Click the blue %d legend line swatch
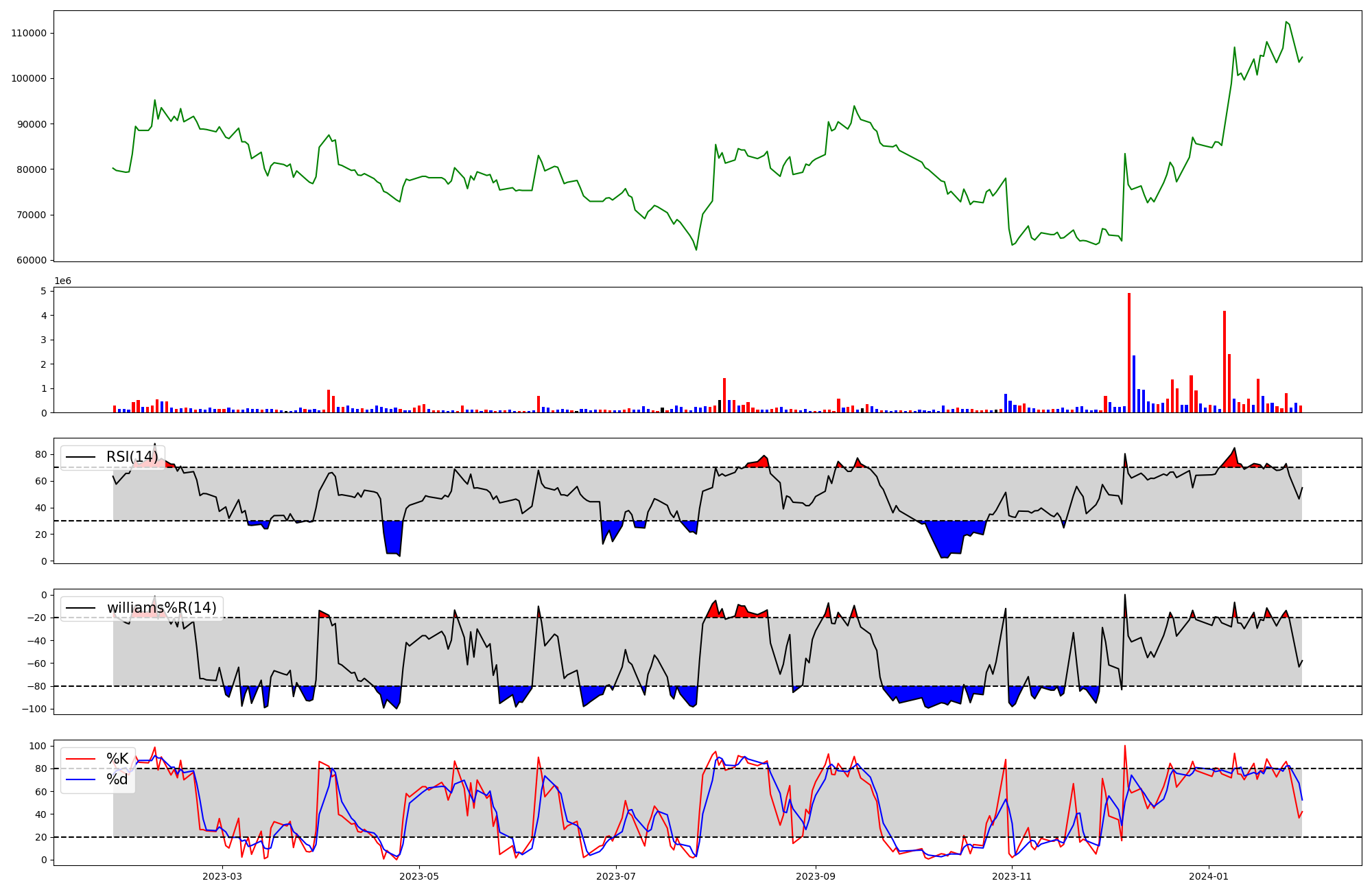 coord(80,779)
